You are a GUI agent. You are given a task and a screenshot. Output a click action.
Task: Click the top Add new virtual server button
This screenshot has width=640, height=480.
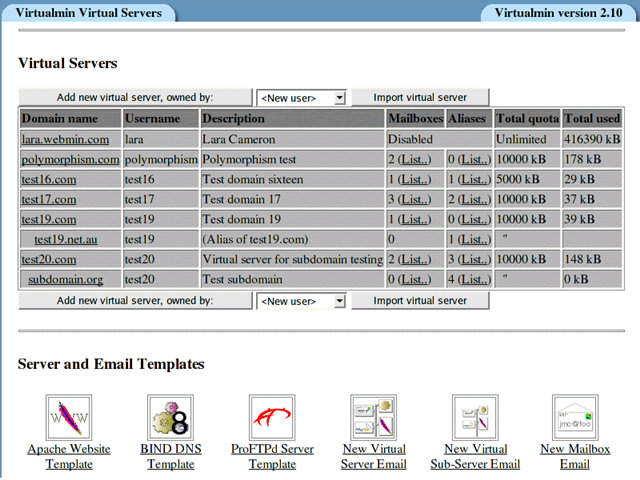tap(135, 97)
